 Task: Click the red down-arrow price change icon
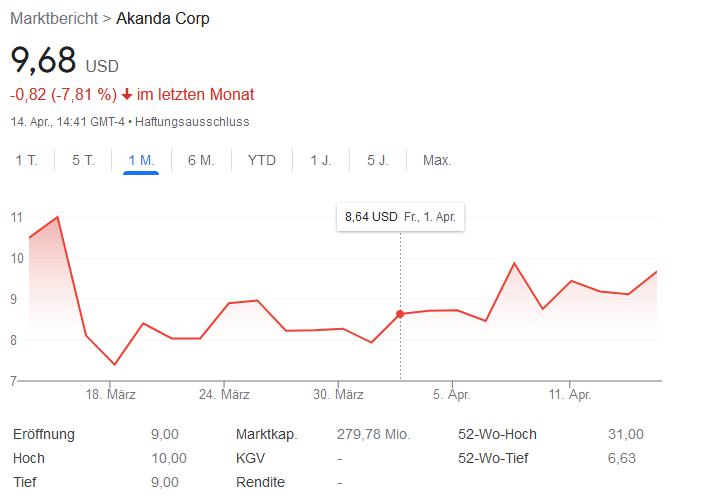pos(127,95)
